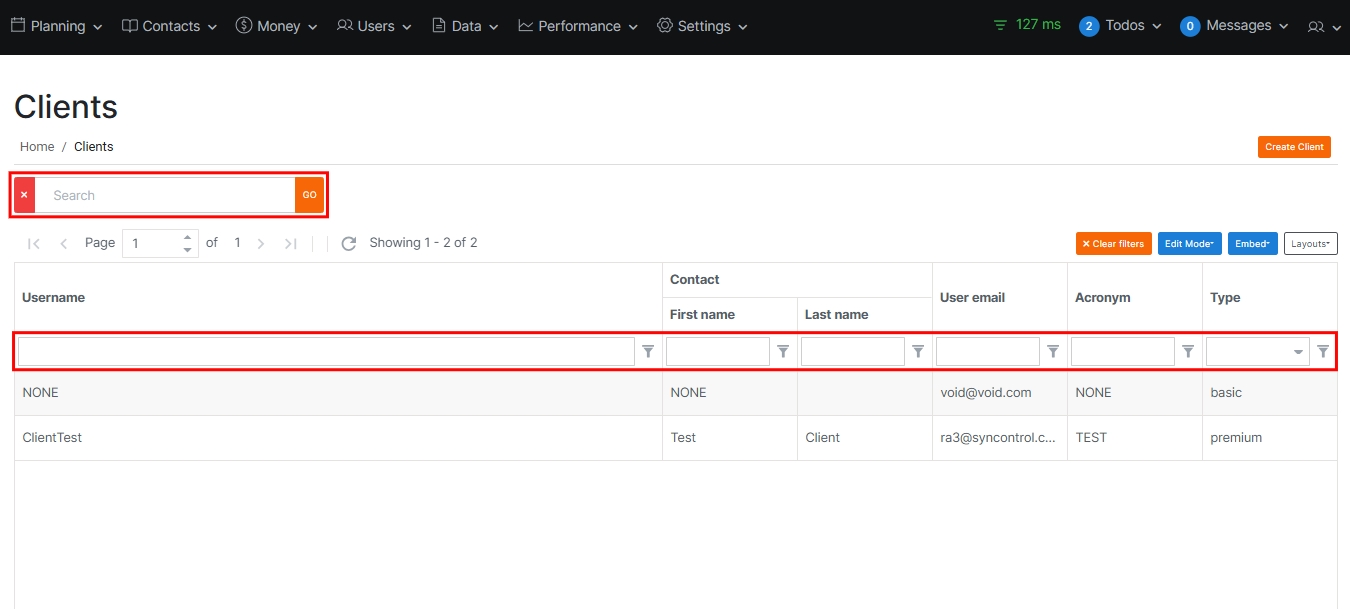The image size is (1350, 609).
Task: Open the Money menu
Action: point(277,26)
